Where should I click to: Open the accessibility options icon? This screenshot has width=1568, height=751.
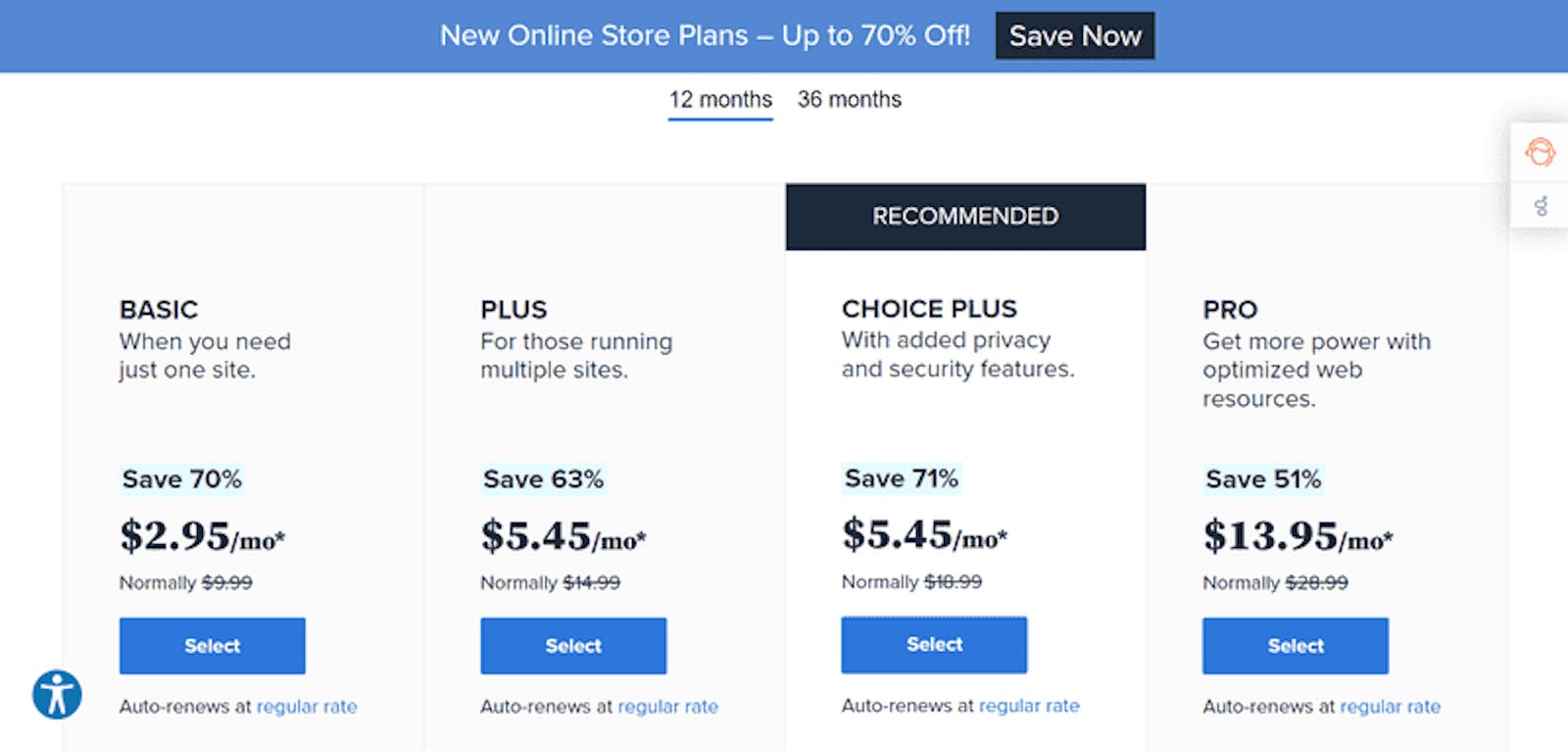coord(57,694)
